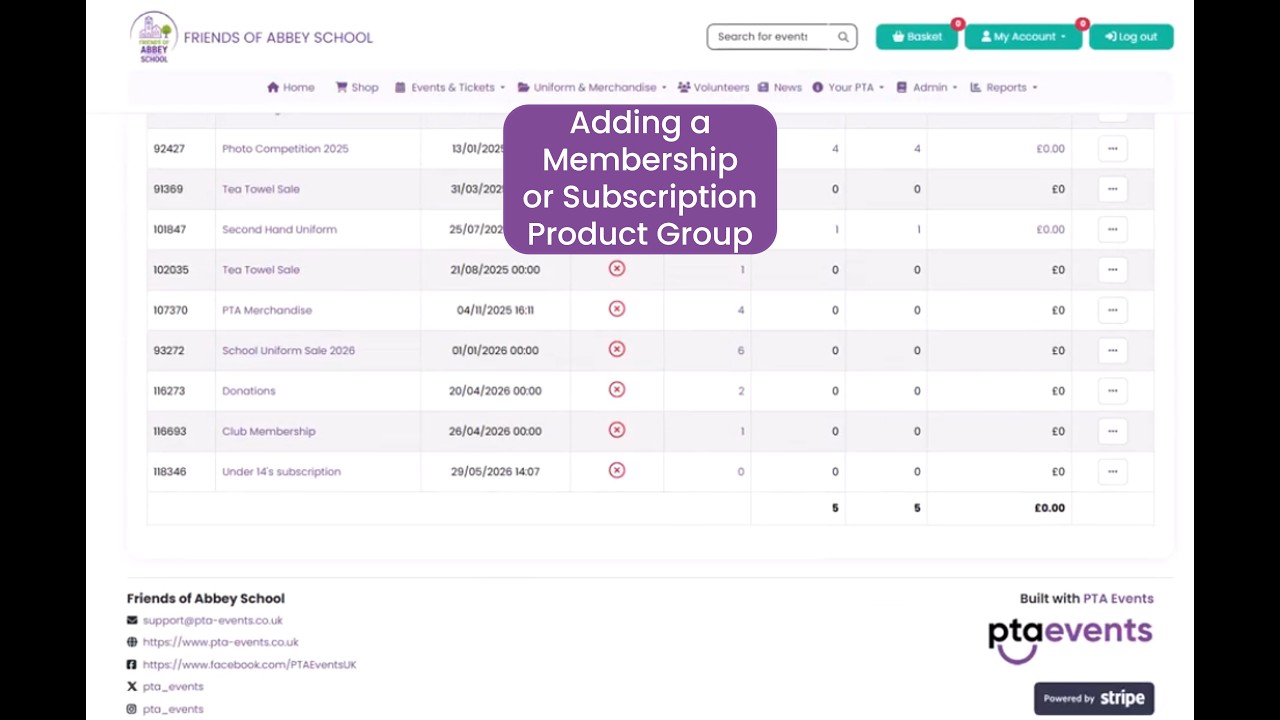Click the Log out button
The width and height of the screenshot is (1280, 720).
point(1131,37)
